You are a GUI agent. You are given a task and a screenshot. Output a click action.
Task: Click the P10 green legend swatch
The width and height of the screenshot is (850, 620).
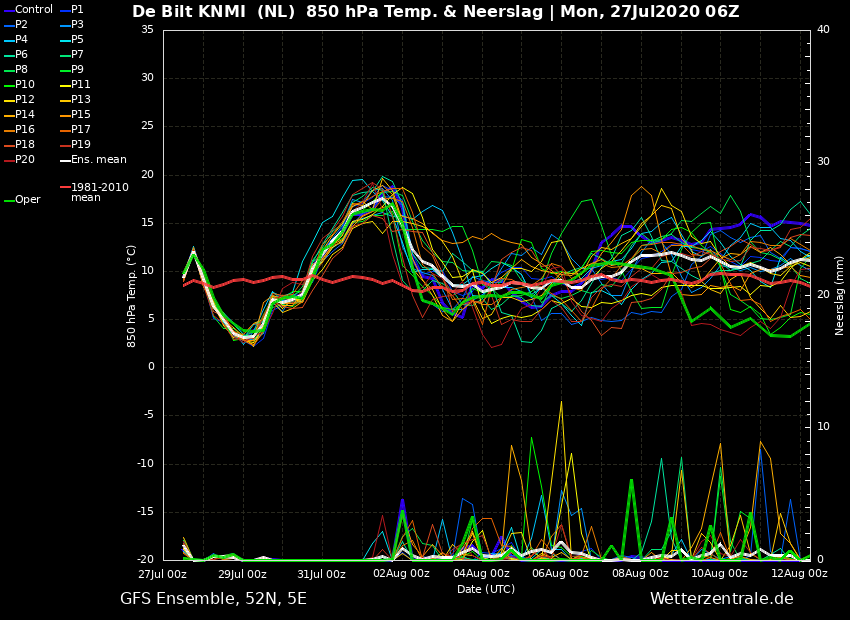[9, 85]
